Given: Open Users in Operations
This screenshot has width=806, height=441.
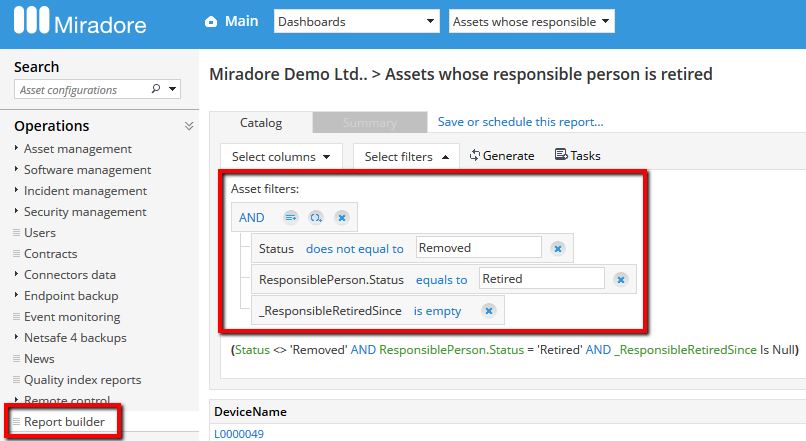Looking at the screenshot, I should 40,233.
